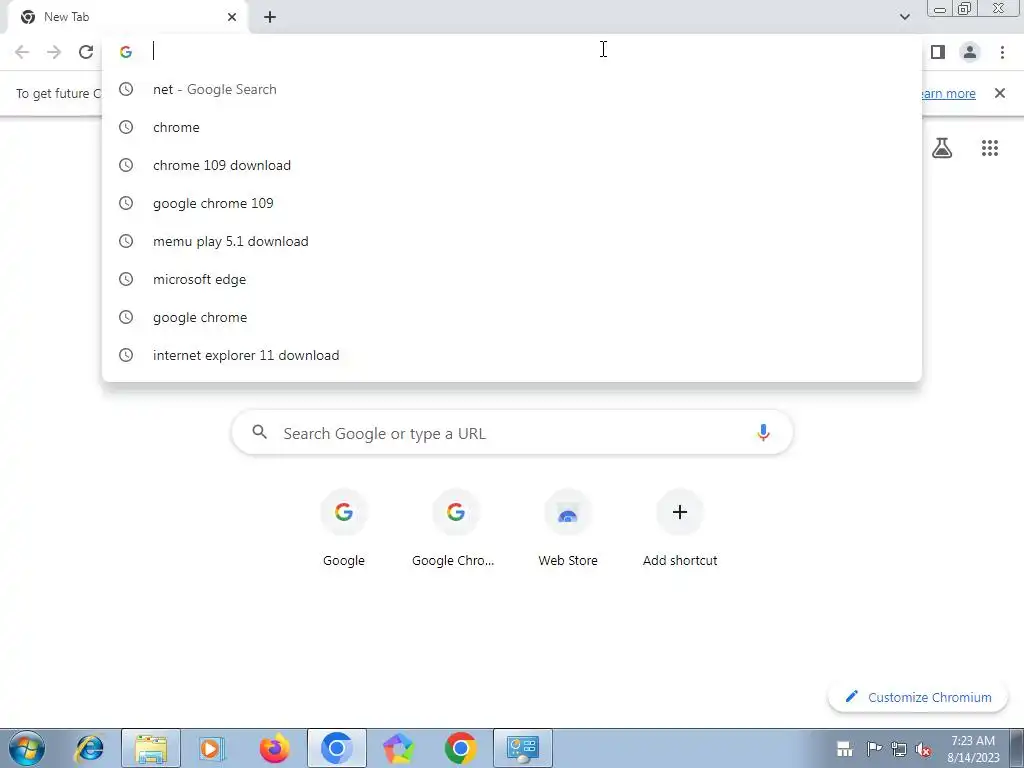Click Customize Chromium button

pyautogui.click(x=918, y=697)
